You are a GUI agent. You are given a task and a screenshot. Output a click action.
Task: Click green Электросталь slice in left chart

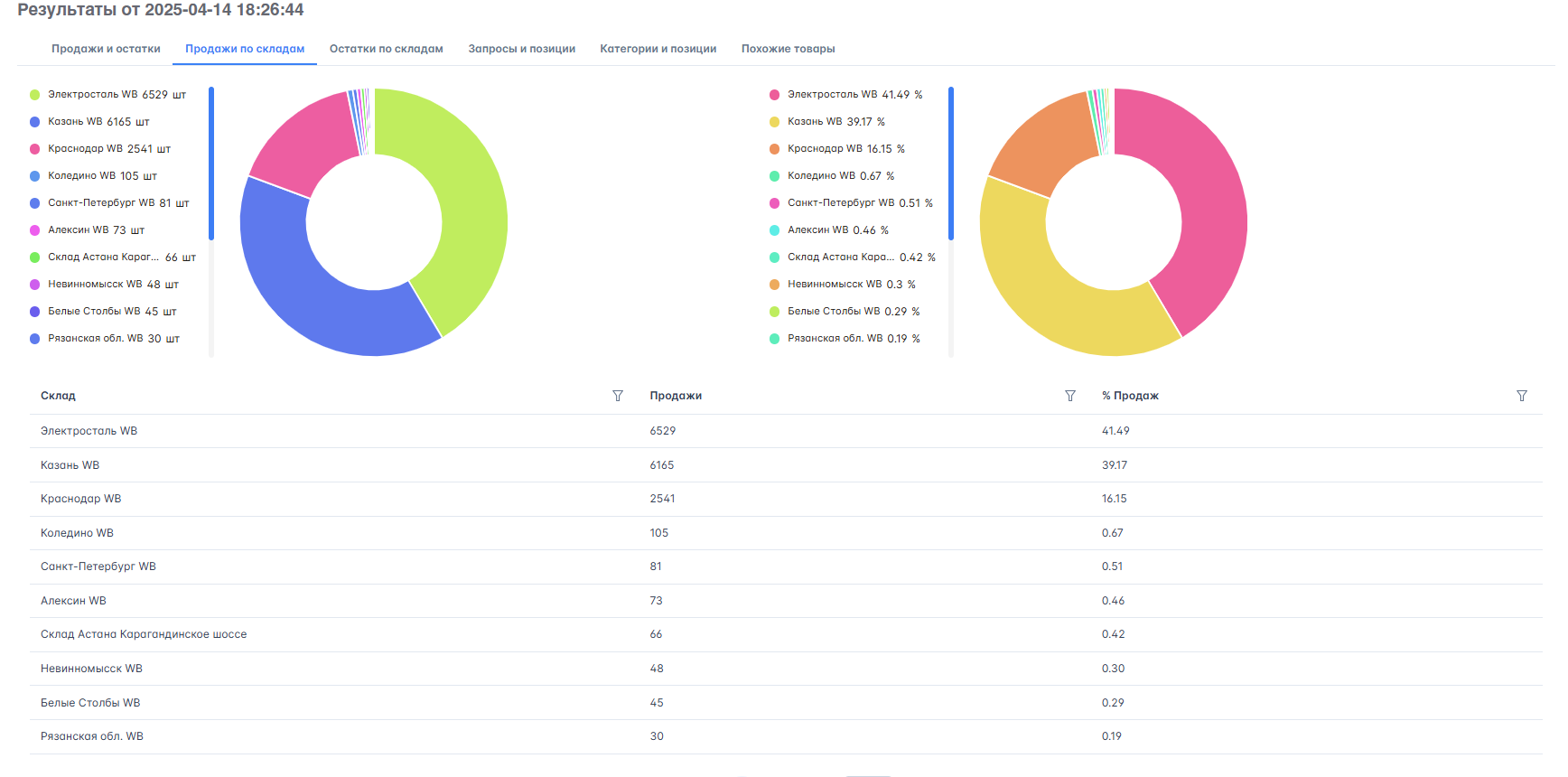[461, 199]
